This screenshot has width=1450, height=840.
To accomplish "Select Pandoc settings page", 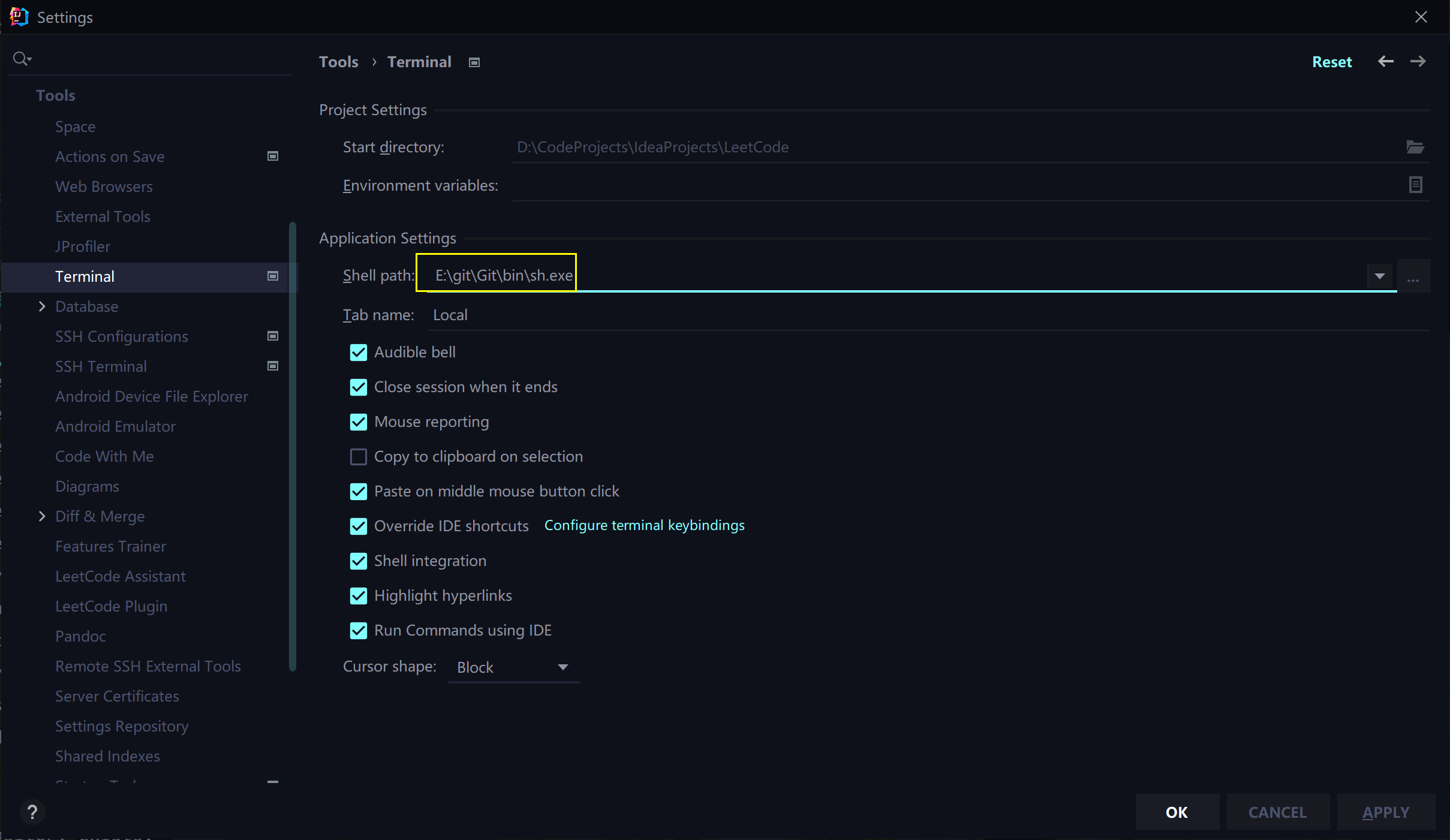I will pyautogui.click(x=80, y=636).
